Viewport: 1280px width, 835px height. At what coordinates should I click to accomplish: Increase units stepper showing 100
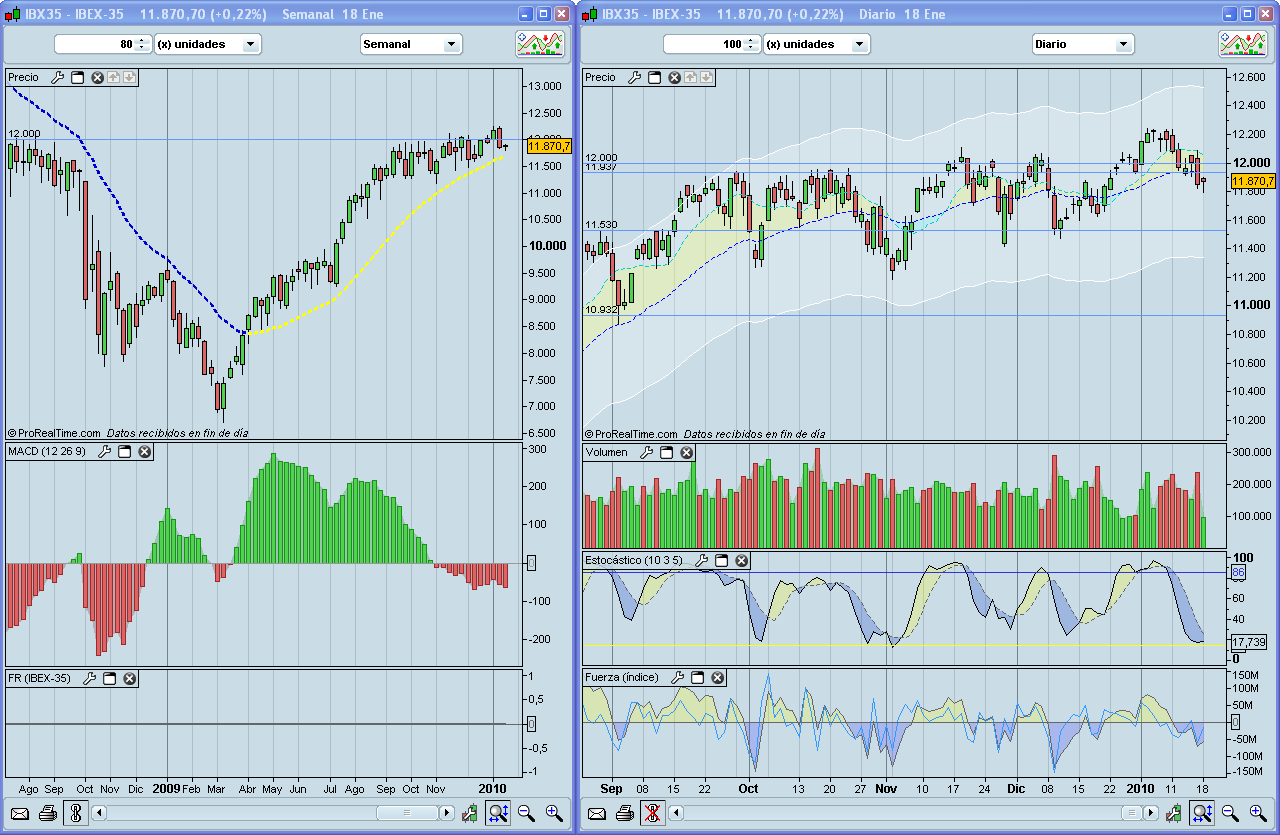(752, 40)
